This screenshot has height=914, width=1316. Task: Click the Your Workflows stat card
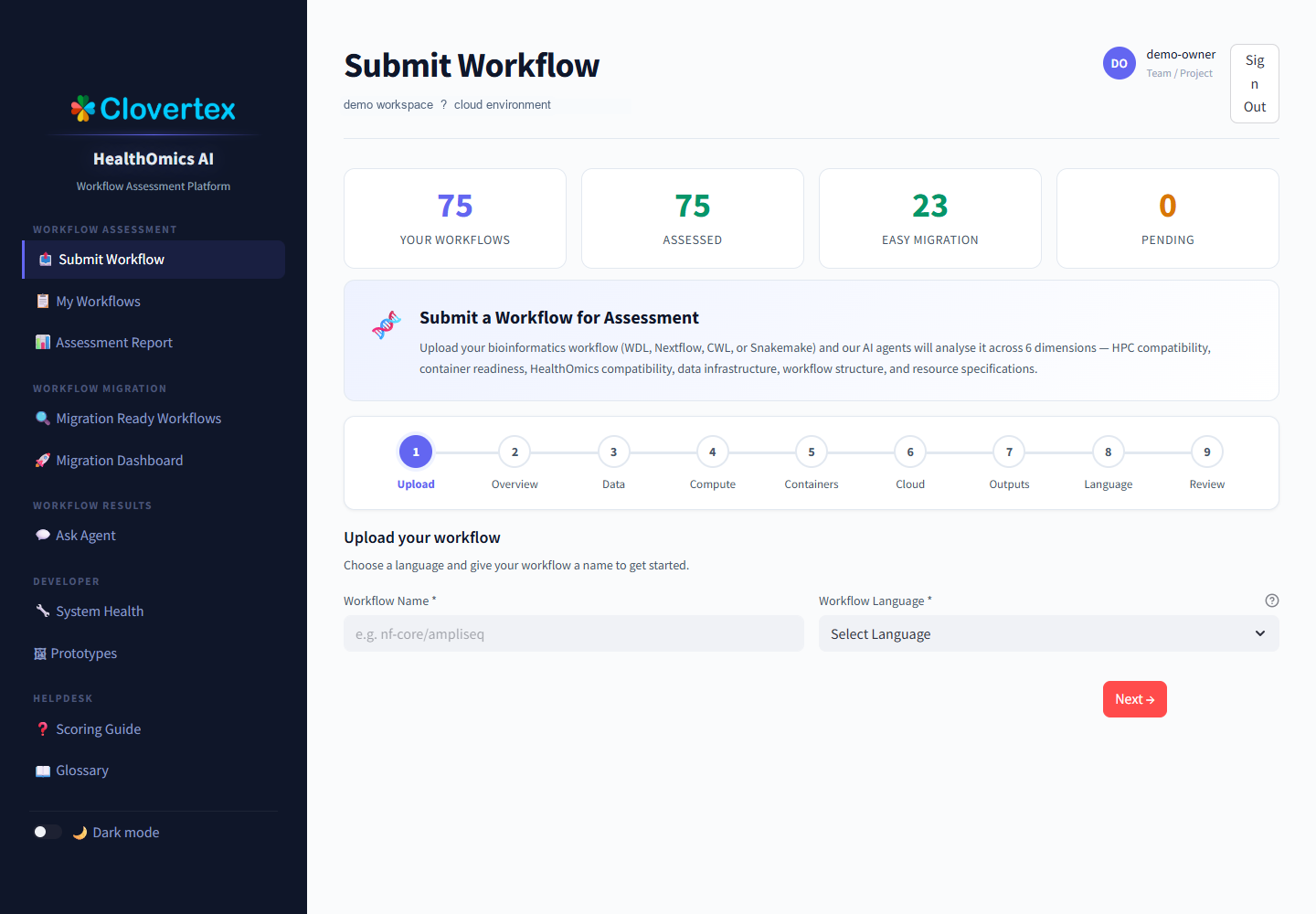pos(455,218)
